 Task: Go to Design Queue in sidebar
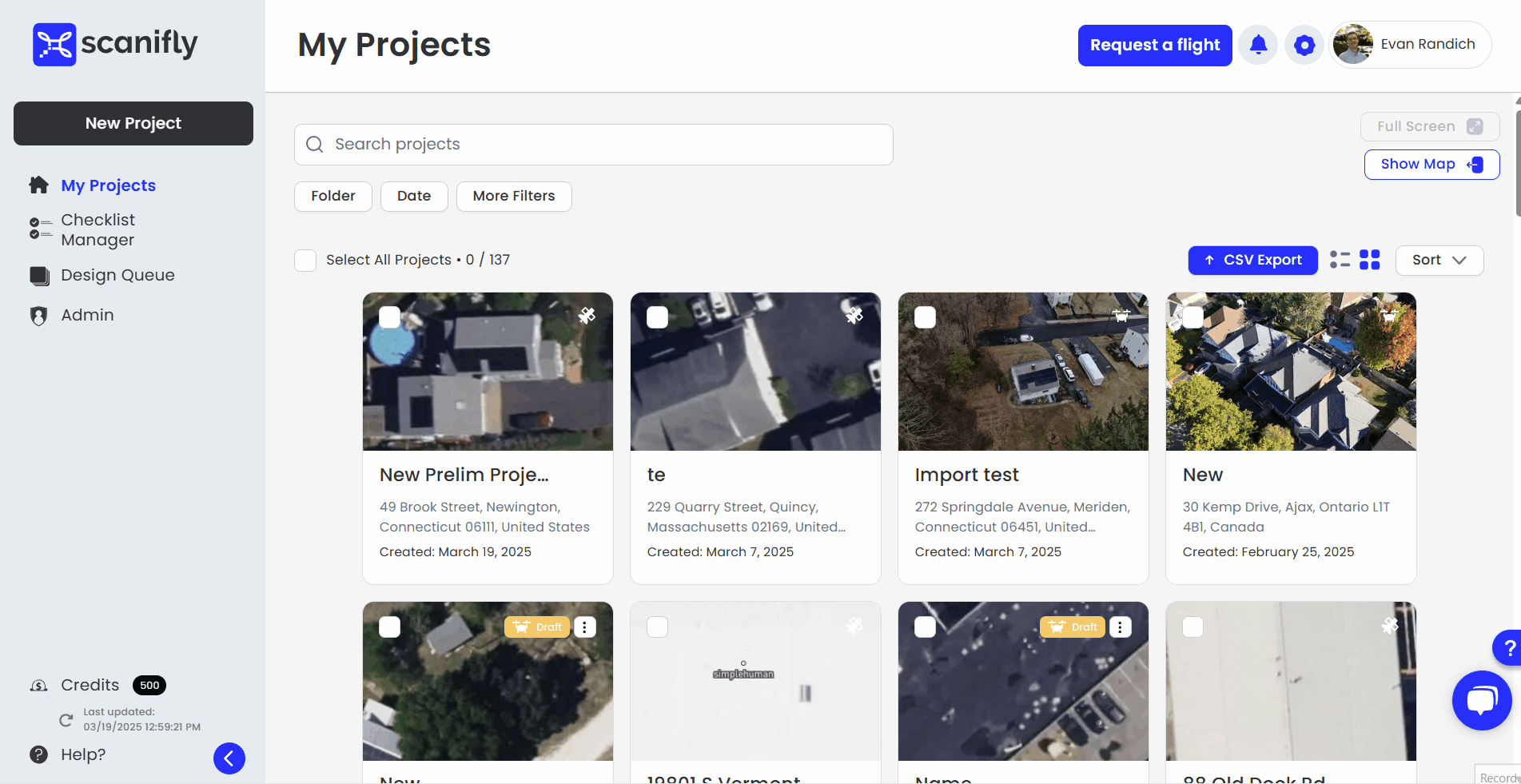[117, 275]
